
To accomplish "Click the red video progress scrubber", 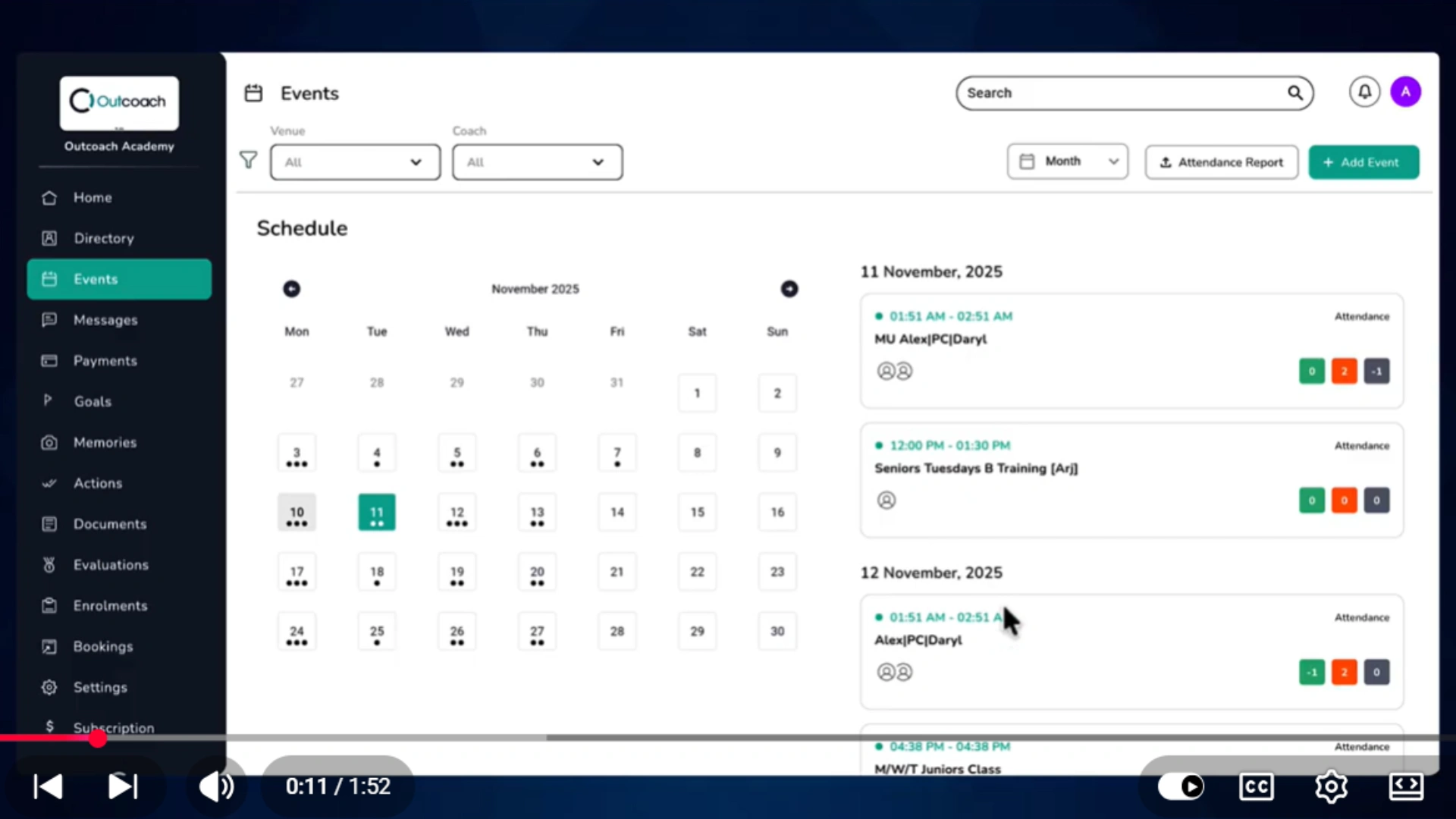I will [98, 738].
